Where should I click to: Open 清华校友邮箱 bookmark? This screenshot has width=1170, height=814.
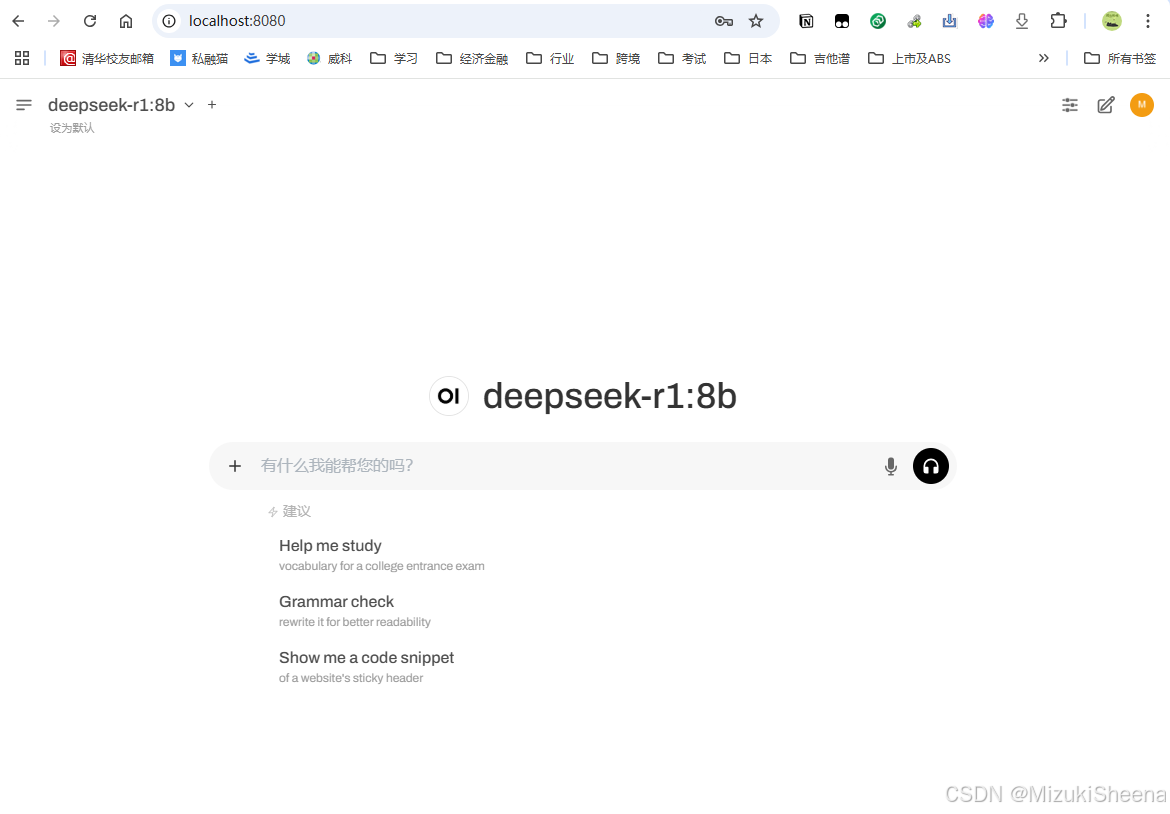[x=107, y=58]
